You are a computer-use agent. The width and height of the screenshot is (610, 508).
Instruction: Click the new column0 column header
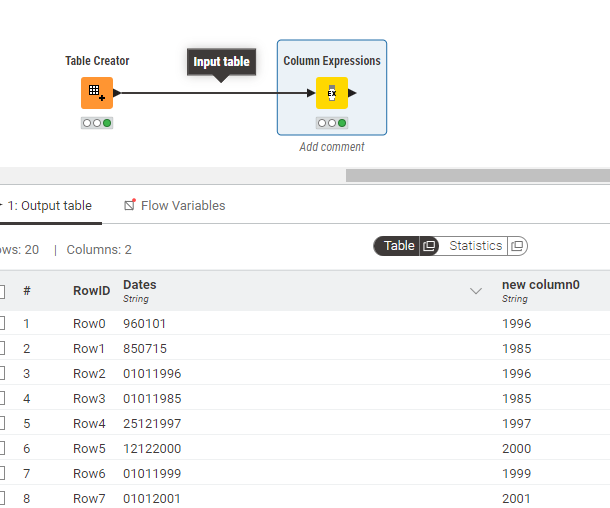pyautogui.click(x=540, y=290)
